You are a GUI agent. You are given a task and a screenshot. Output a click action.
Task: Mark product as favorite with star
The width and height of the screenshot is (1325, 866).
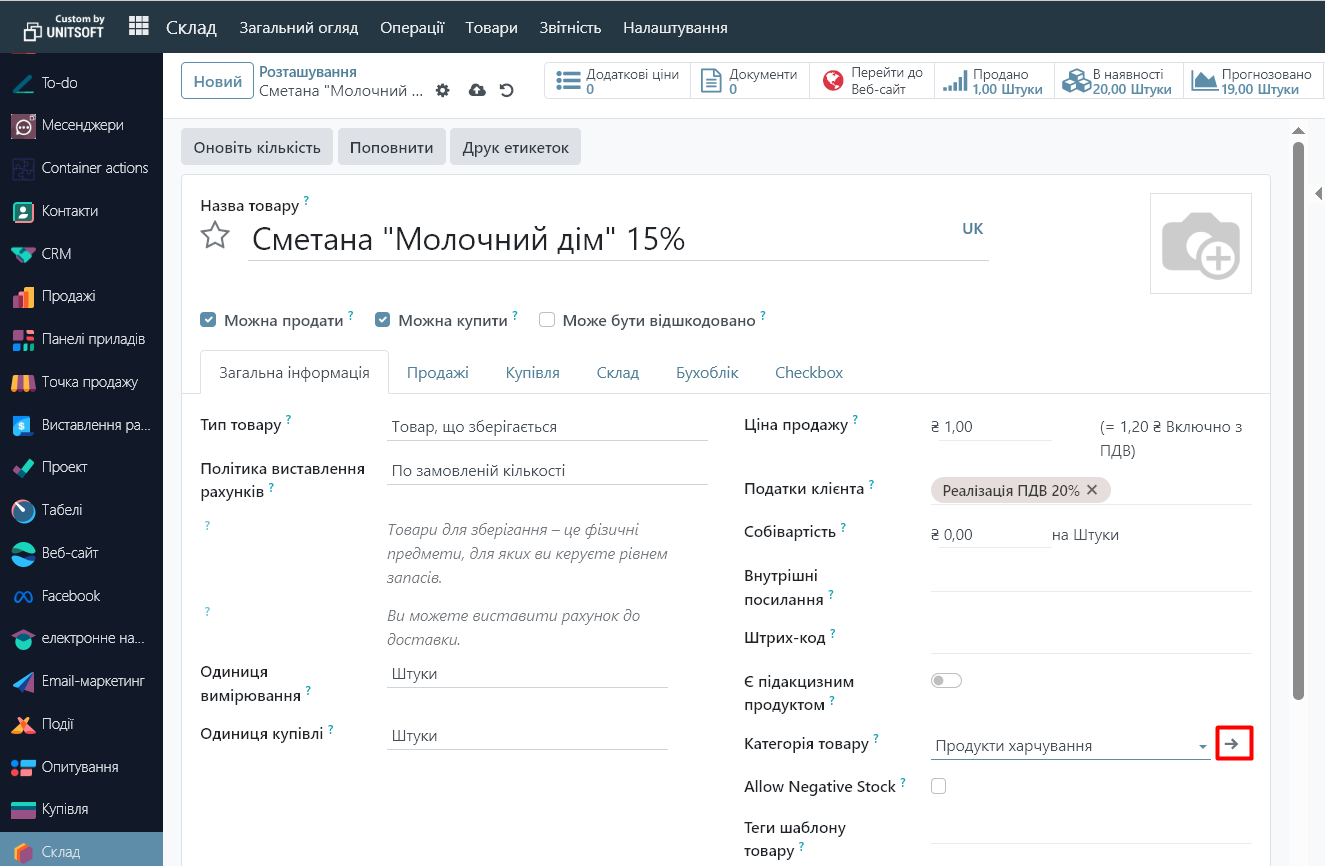click(x=215, y=236)
